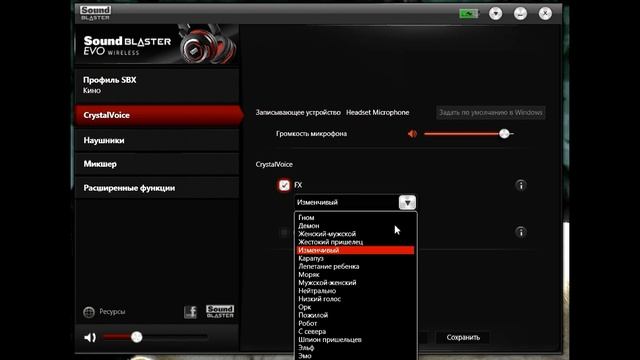This screenshot has height=360, width=640.
Task: Select Моряк voice effect
Action: coord(355,275)
